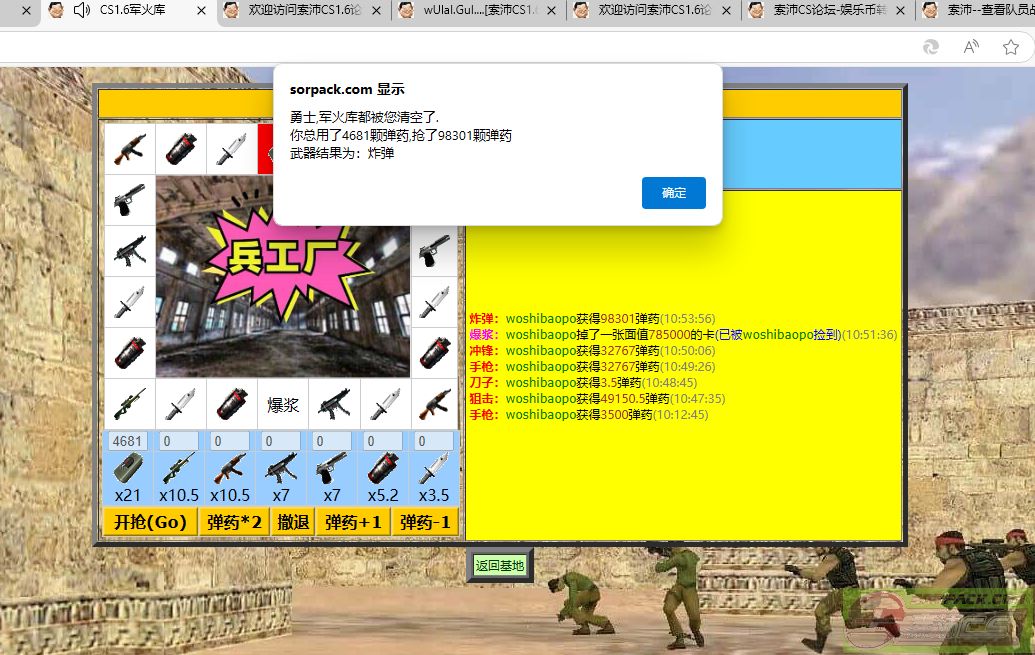This screenshot has width=1035, height=655.
Task: Click the read aloud icon in address bar
Action: coord(971,47)
